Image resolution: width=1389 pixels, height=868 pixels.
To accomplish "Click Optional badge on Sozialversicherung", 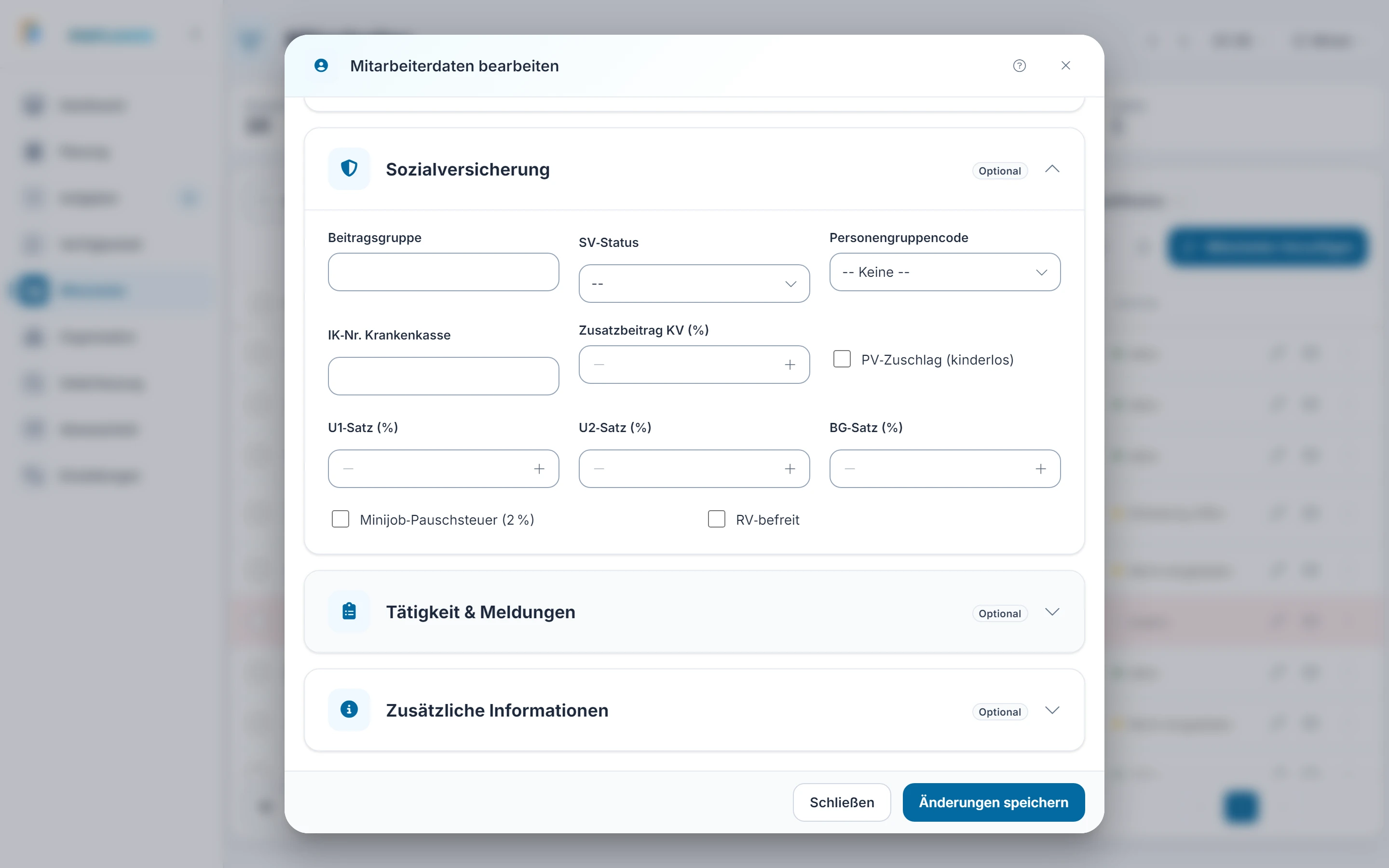I will click(999, 171).
